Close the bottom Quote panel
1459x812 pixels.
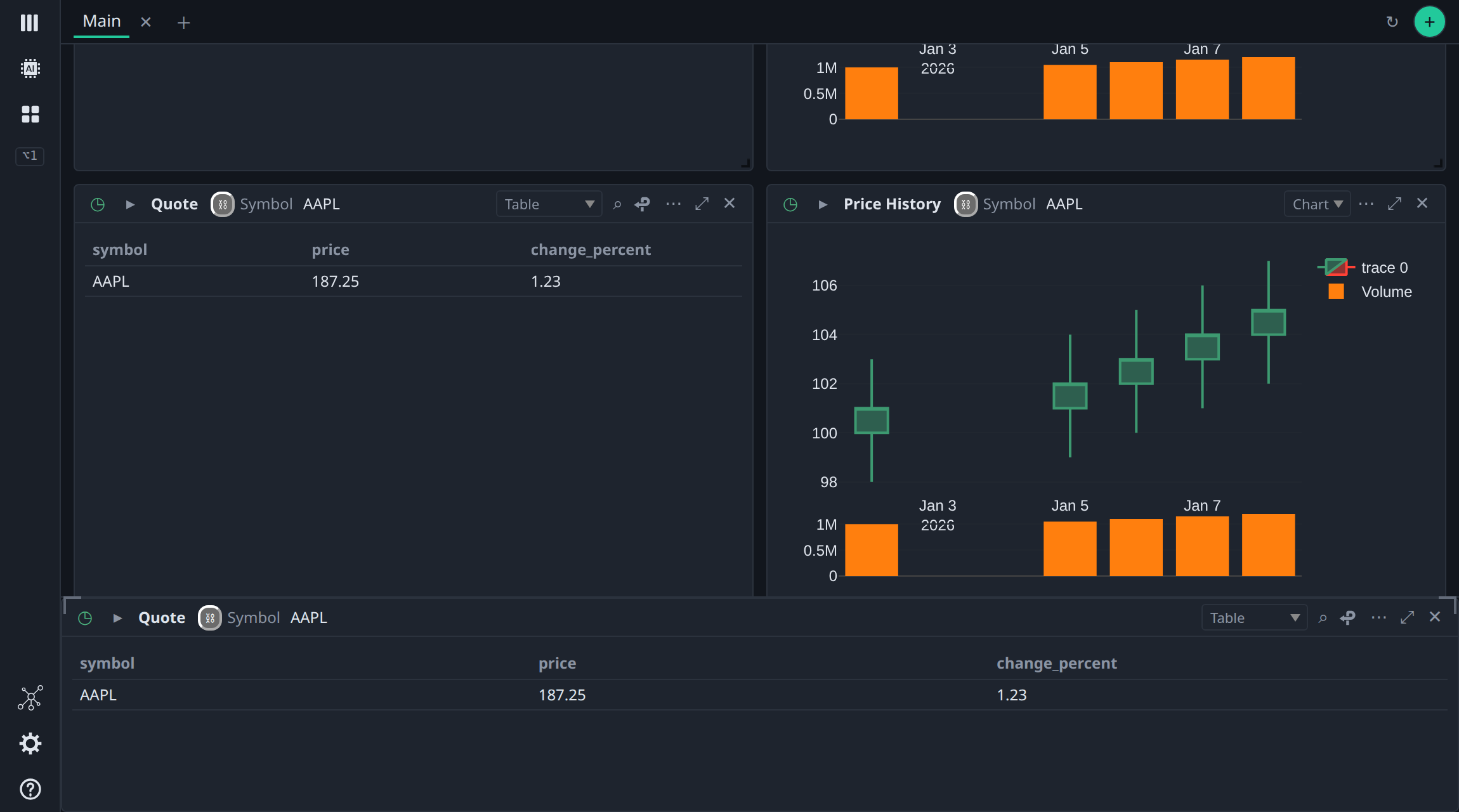pyautogui.click(x=1435, y=617)
